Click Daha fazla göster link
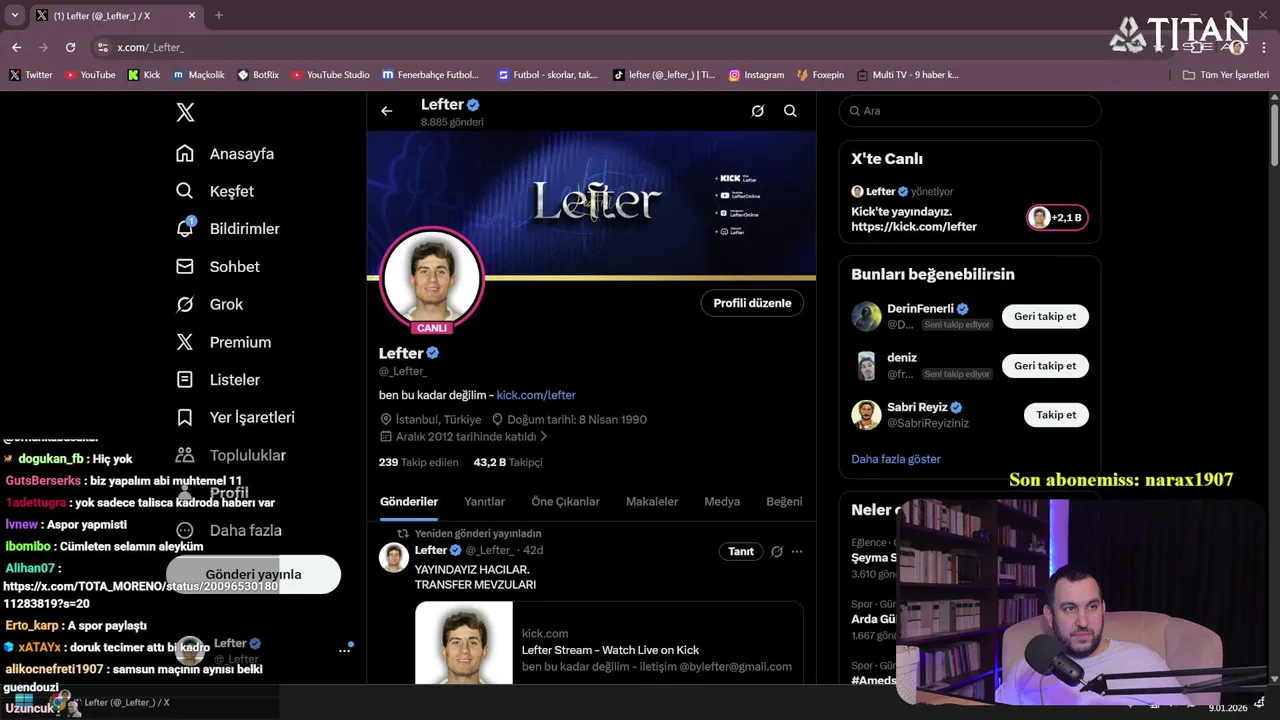 tap(896, 459)
